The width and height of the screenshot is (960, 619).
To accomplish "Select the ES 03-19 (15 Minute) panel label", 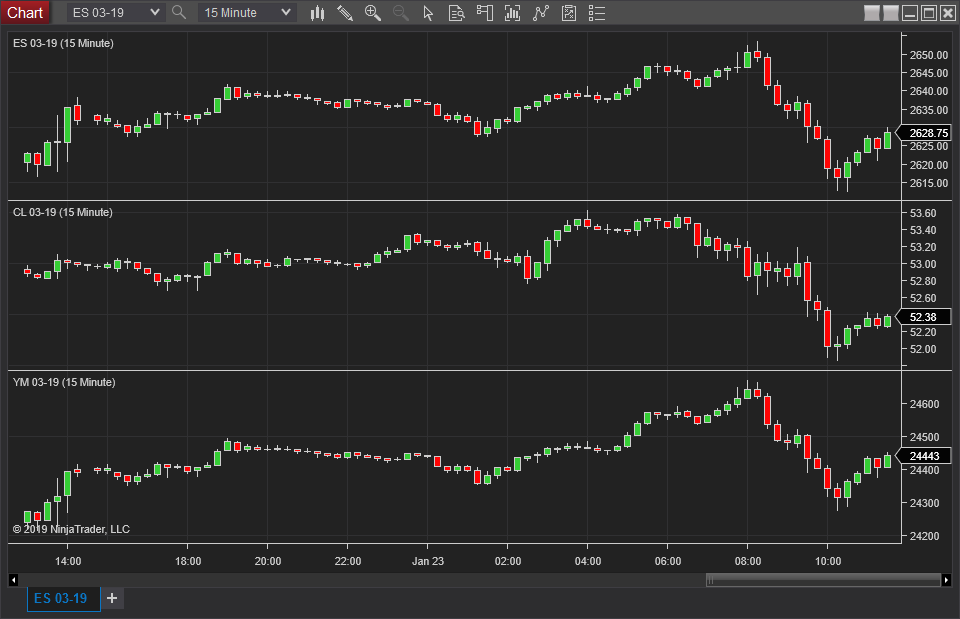I will (63, 43).
